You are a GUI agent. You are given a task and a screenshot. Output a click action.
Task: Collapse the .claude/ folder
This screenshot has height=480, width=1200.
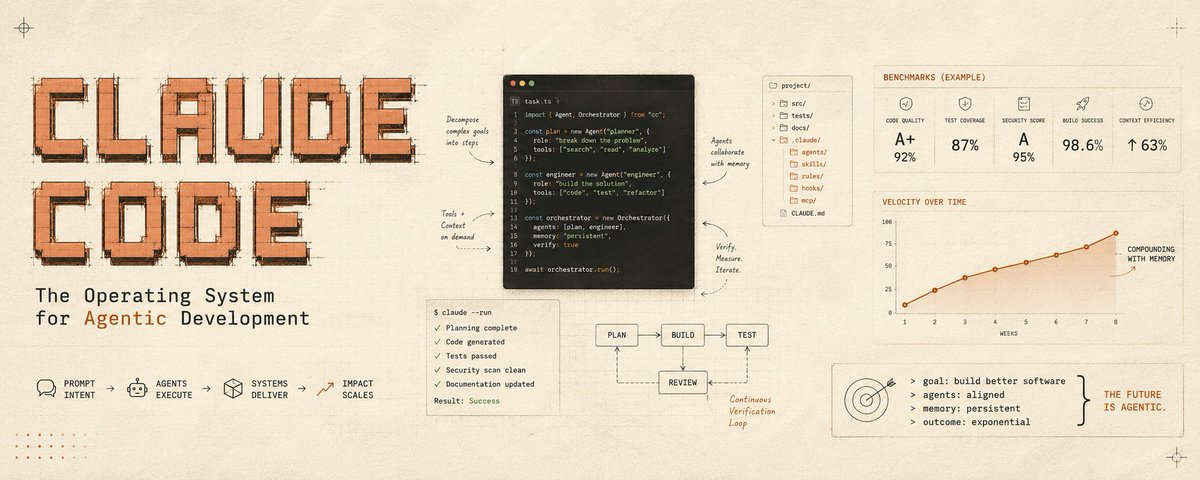tap(772, 141)
